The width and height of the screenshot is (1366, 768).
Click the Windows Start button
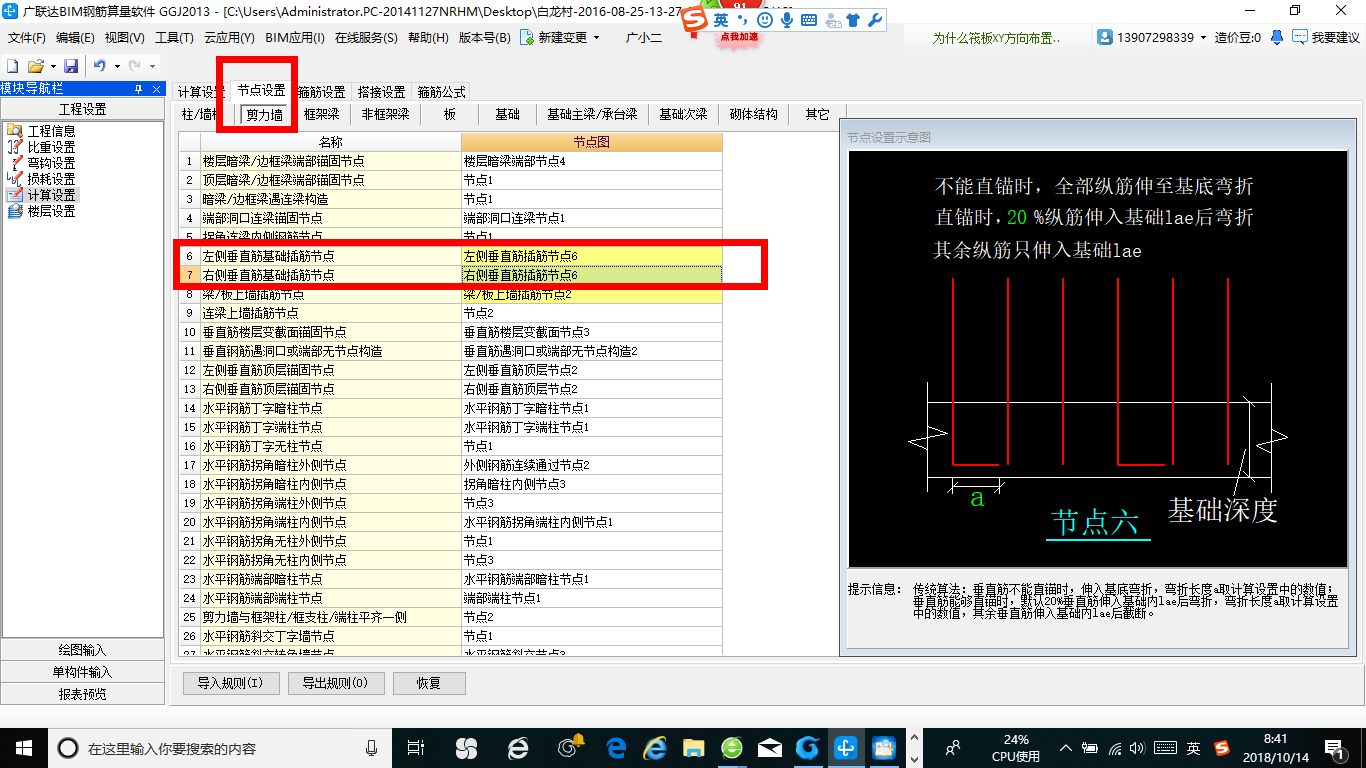point(23,747)
